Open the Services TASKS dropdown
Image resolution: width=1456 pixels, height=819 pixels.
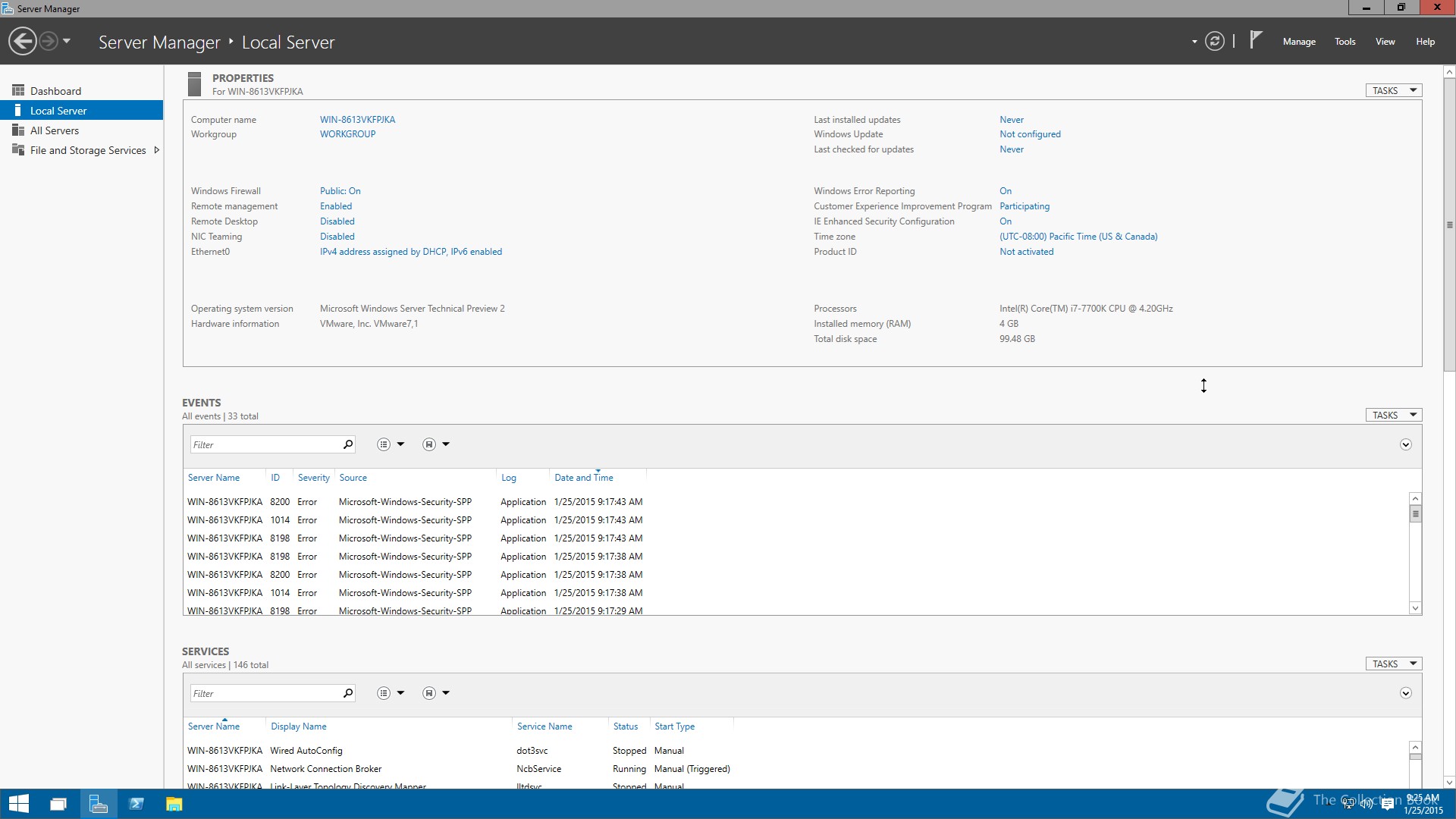pyautogui.click(x=1394, y=664)
